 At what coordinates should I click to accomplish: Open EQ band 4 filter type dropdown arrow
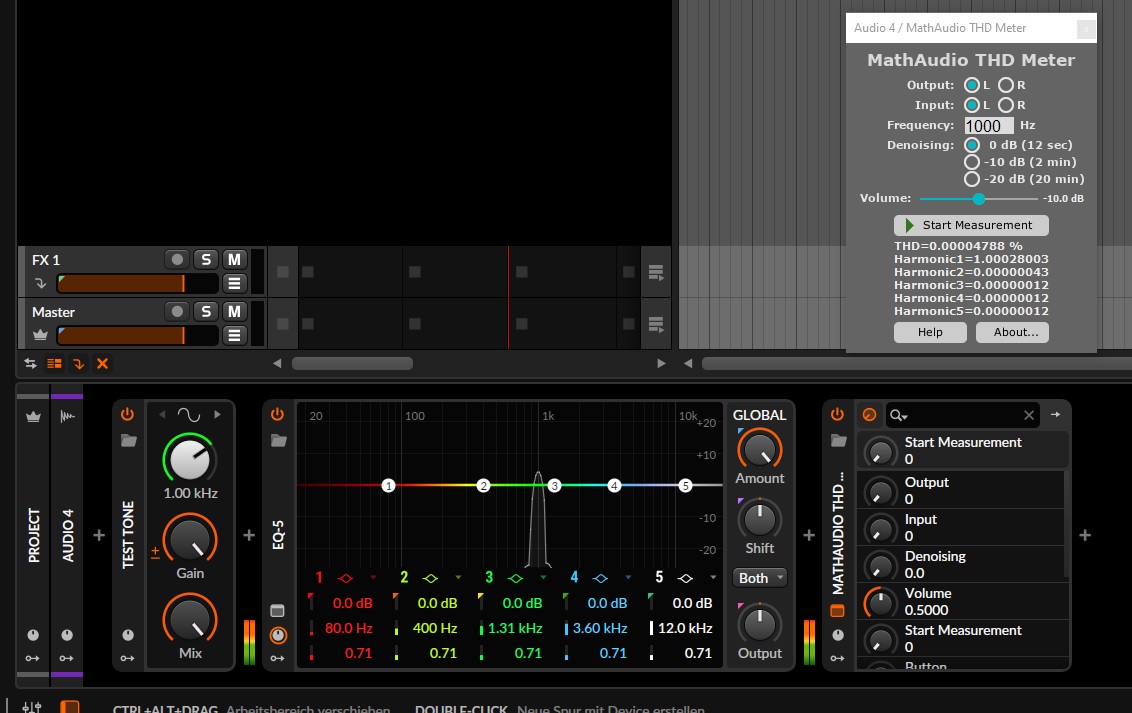click(x=628, y=577)
